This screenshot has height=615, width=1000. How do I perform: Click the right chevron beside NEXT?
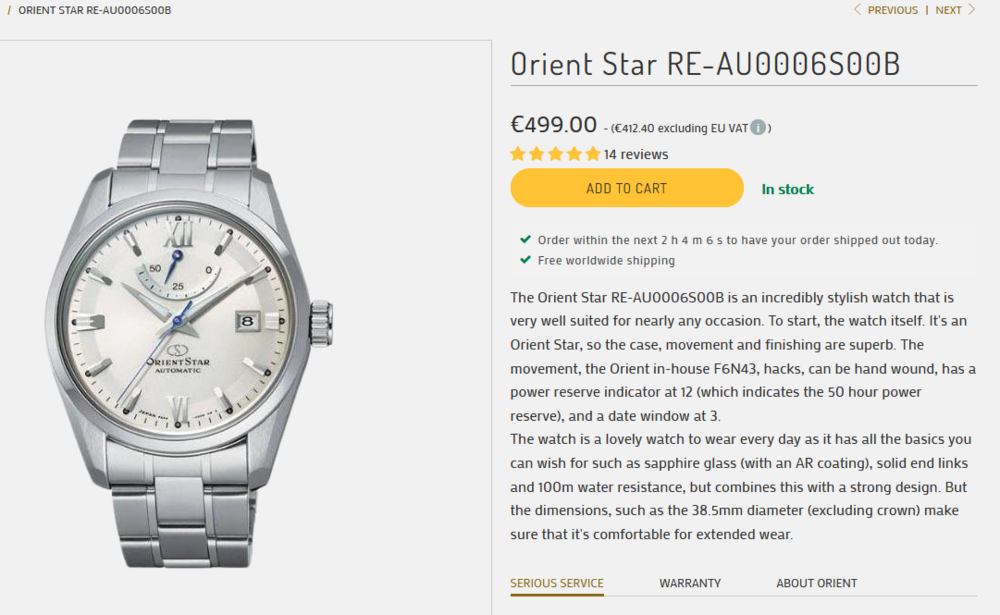pos(971,10)
